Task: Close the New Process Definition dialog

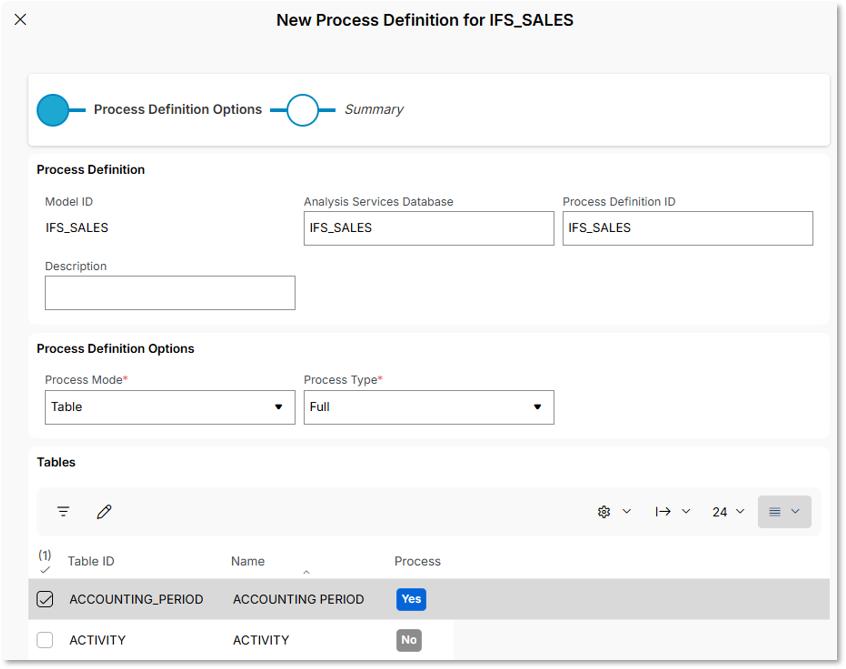Action: click(x=21, y=20)
